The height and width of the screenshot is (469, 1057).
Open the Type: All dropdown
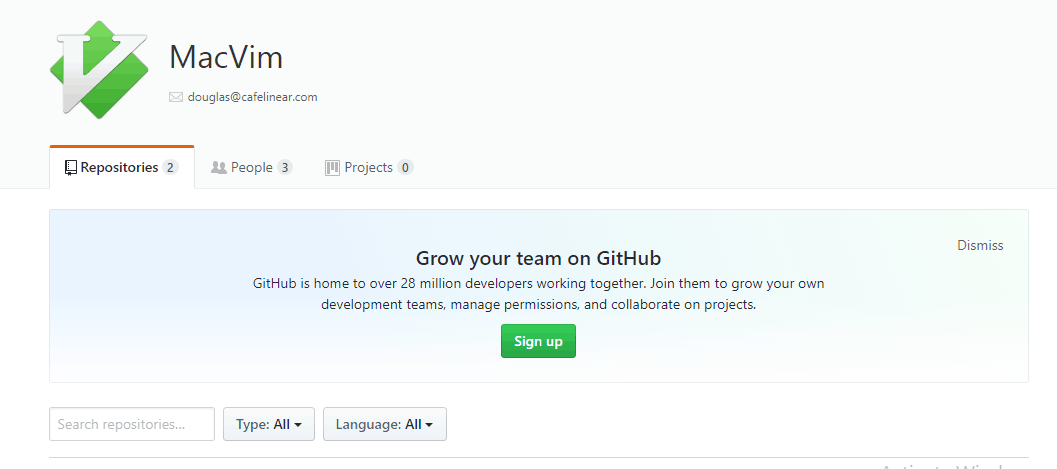(269, 425)
